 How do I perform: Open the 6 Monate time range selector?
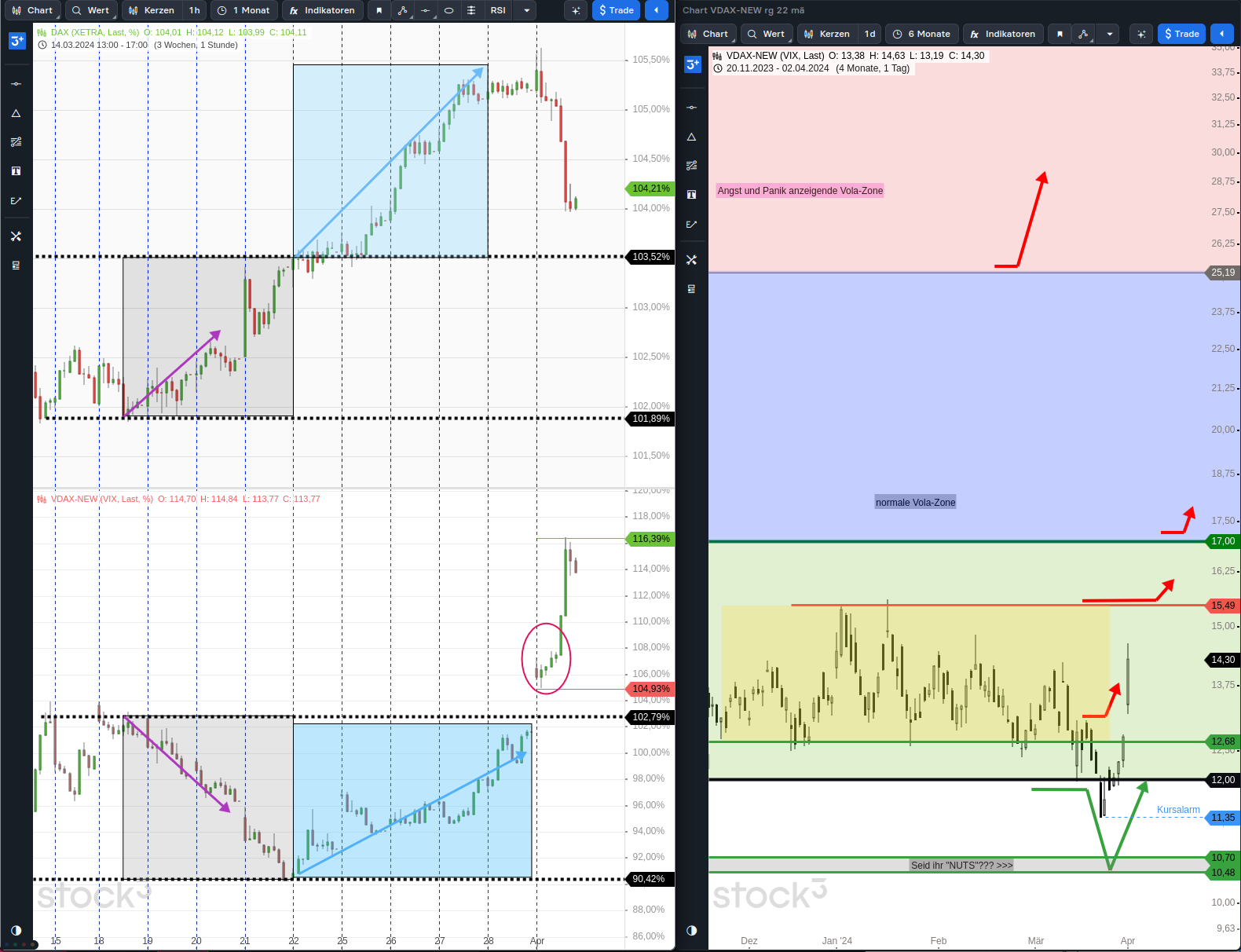click(x=922, y=34)
